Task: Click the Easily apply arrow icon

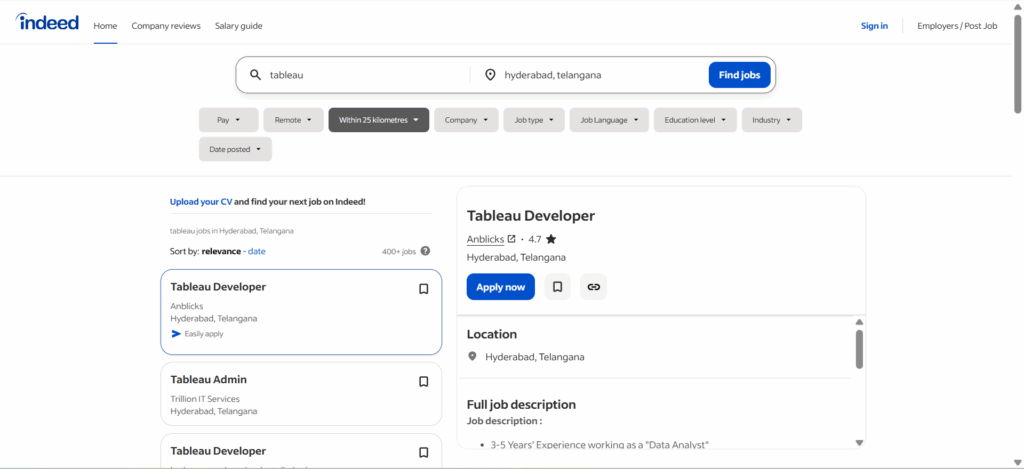Action: pos(176,334)
